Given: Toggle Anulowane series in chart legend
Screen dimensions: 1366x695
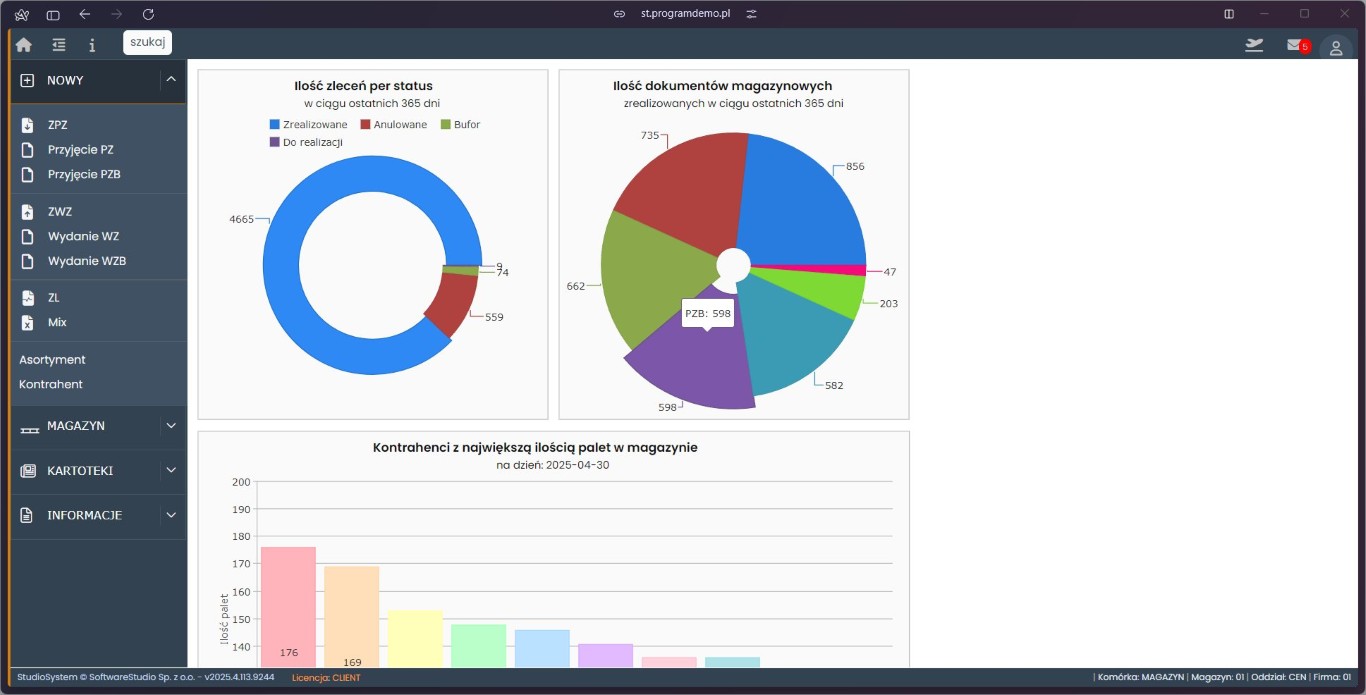Looking at the screenshot, I should click(x=393, y=125).
